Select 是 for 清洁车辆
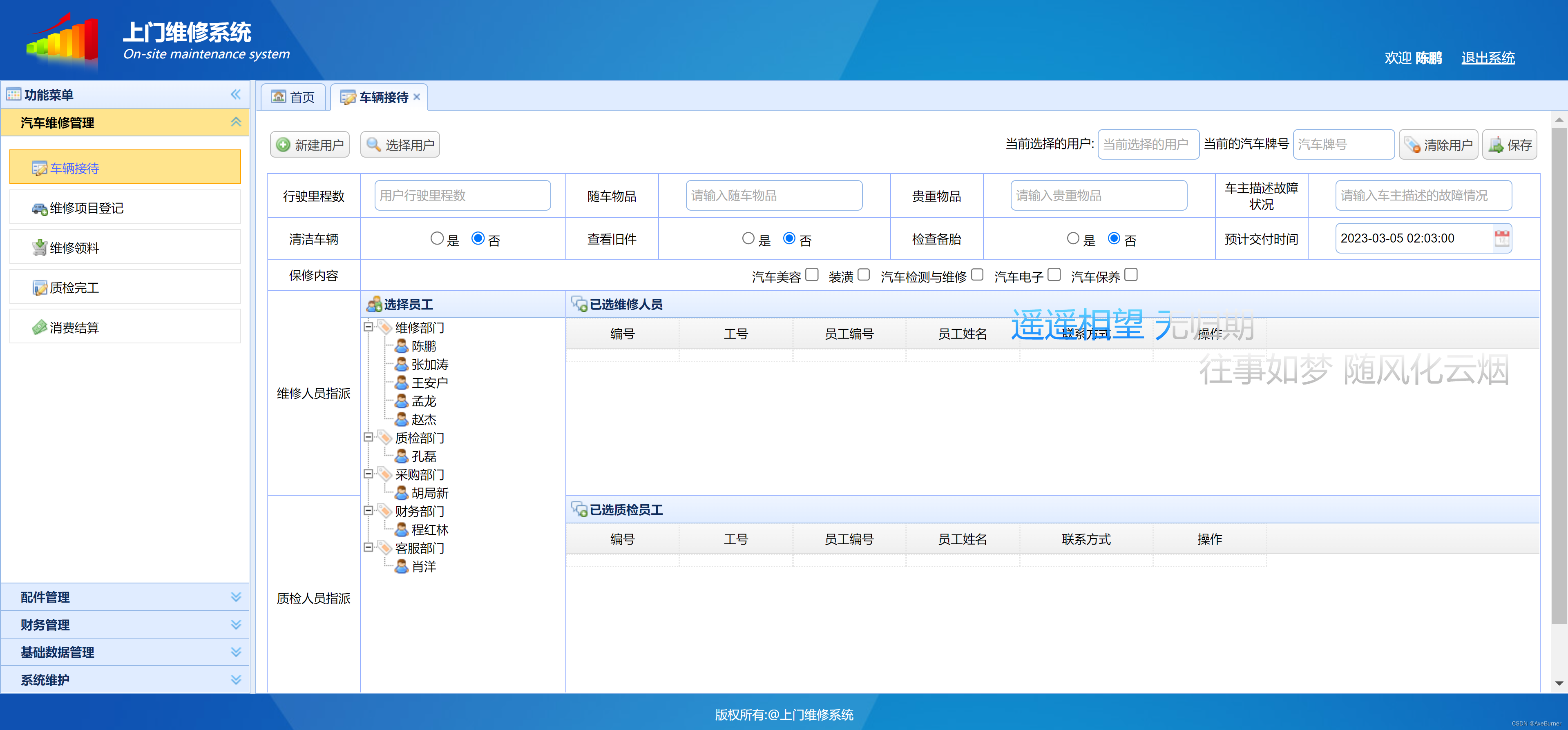Screen dimensions: 1568x730 point(436,238)
